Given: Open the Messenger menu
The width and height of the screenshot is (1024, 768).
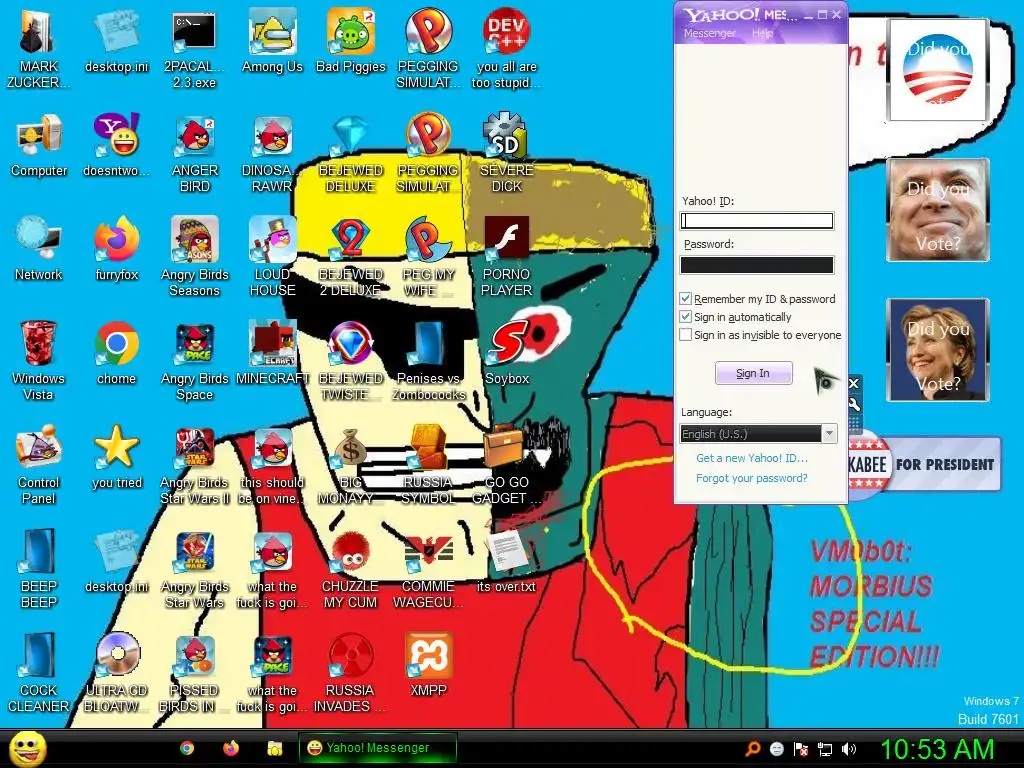Looking at the screenshot, I should click(709, 33).
